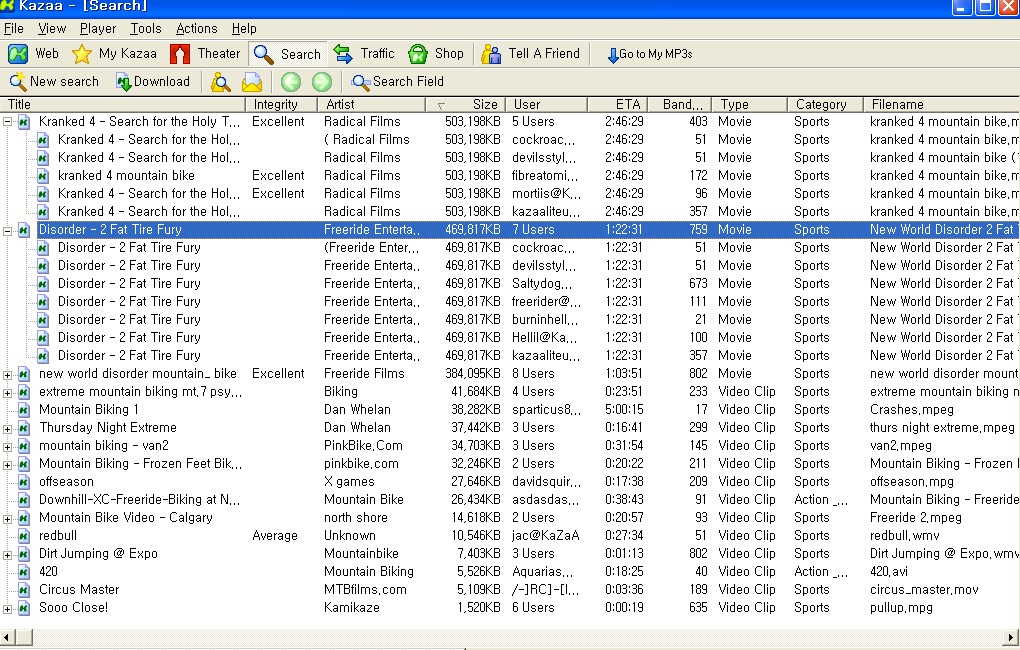Open the Web view in the toolbar
This screenshot has height=650, width=1020.
(34, 54)
